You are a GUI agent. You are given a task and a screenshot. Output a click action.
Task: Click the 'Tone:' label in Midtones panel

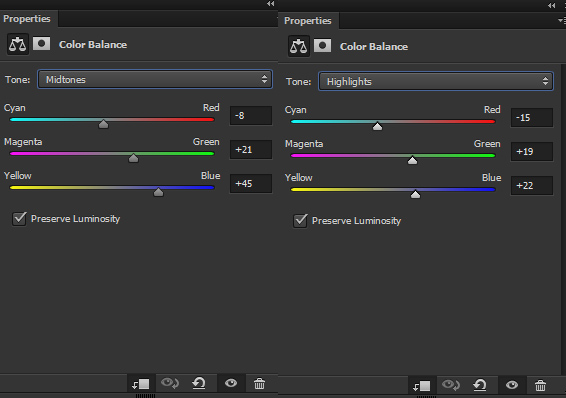tap(17, 79)
